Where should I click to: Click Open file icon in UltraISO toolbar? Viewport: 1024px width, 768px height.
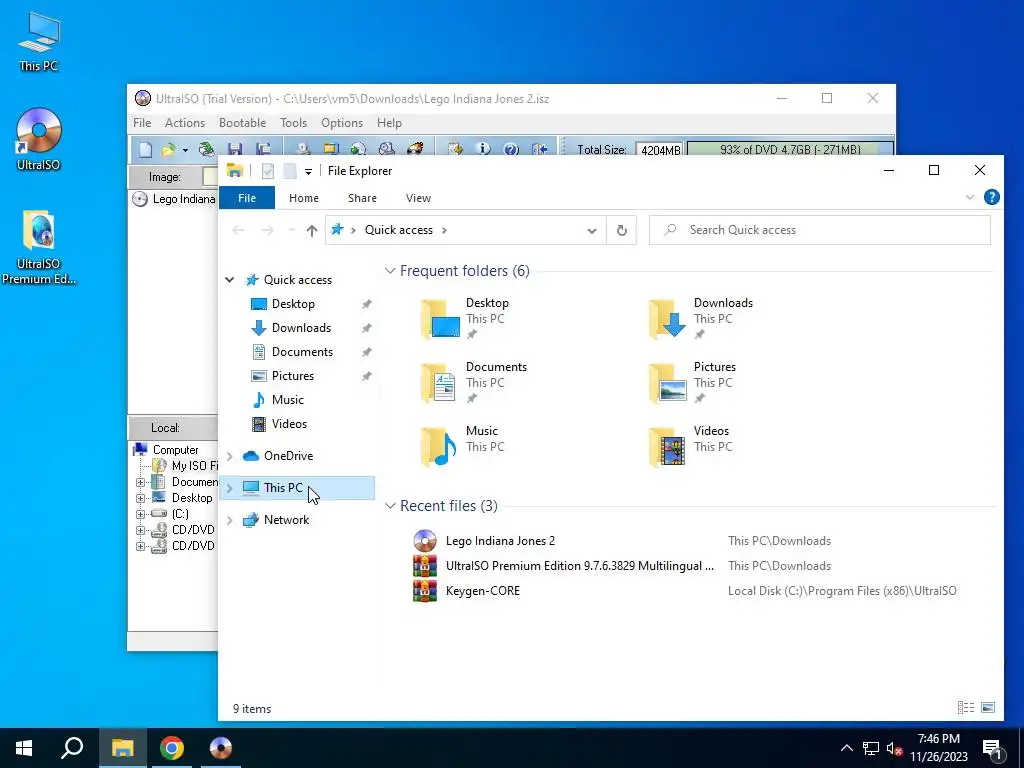pos(168,150)
